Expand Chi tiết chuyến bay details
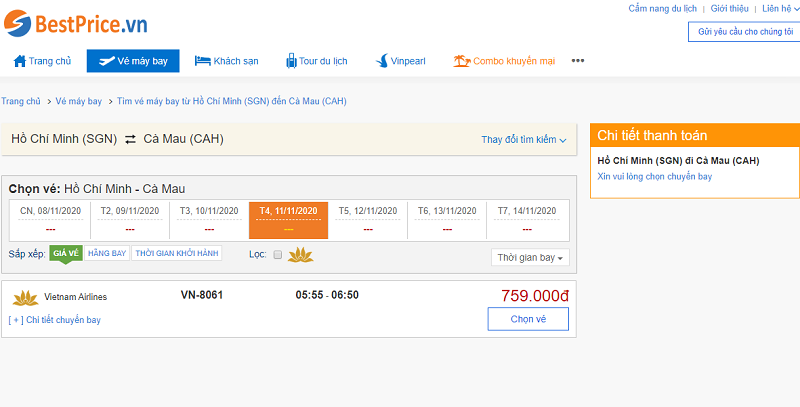Viewport: 800px width, 407px height. click(55, 320)
